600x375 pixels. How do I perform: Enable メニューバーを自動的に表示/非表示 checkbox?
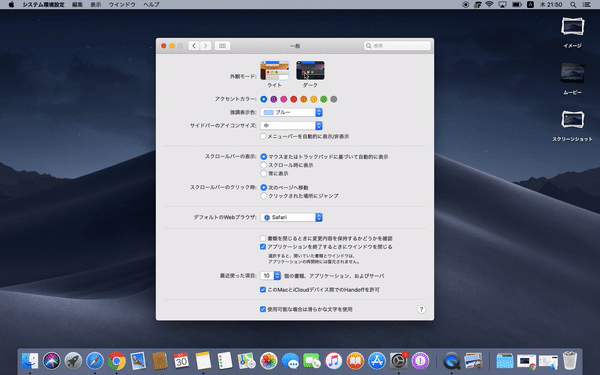tap(263, 136)
